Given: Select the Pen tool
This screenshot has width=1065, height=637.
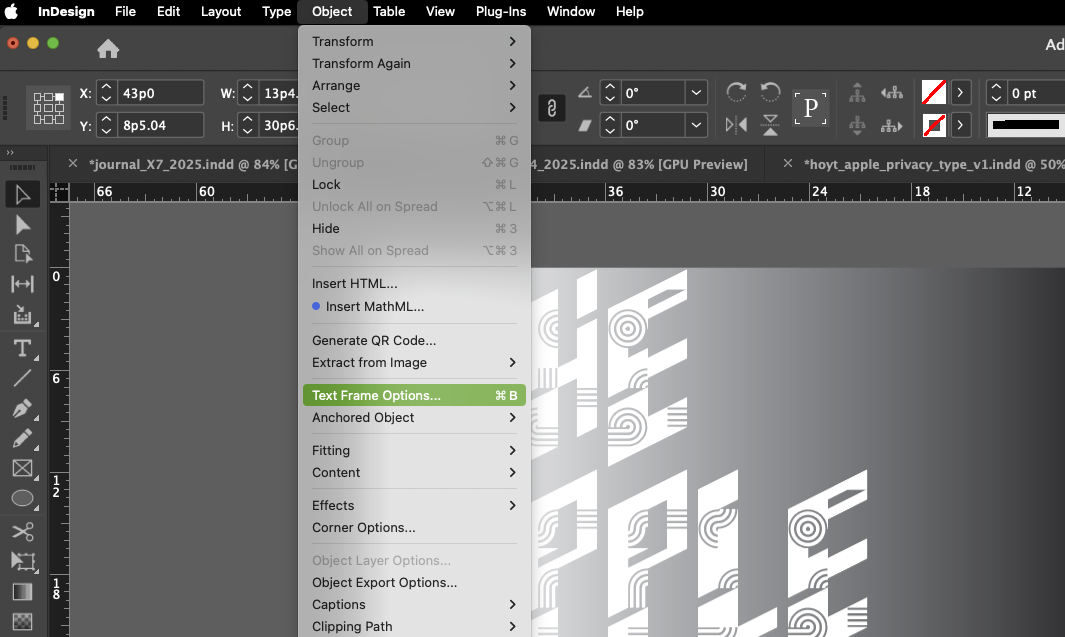Looking at the screenshot, I should click(x=22, y=408).
